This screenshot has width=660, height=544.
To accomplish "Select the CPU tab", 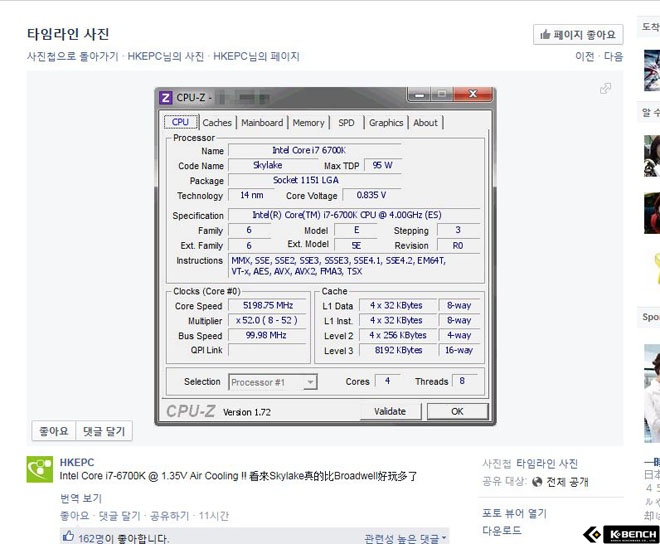I will (x=181, y=122).
